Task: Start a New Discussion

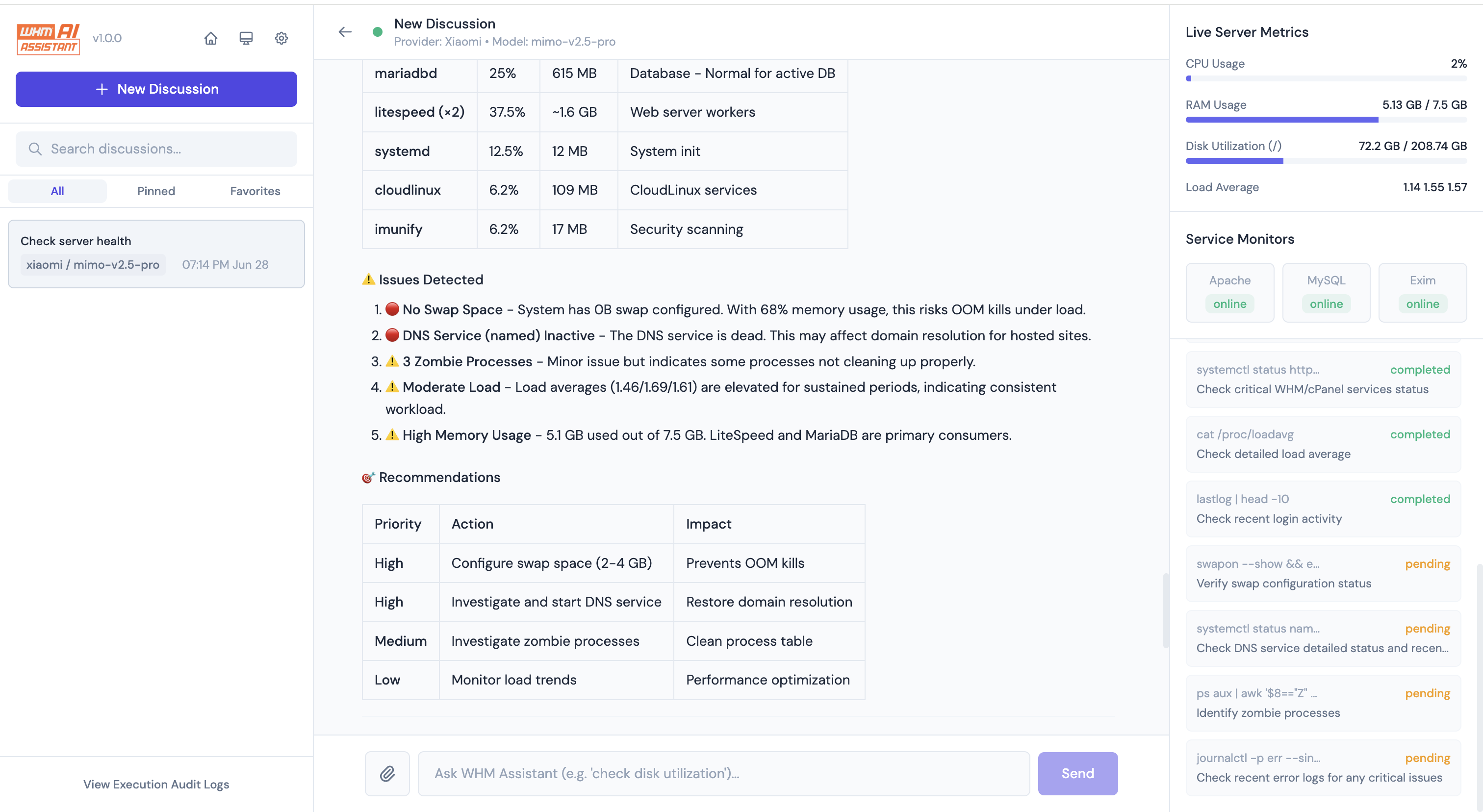Action: [156, 89]
